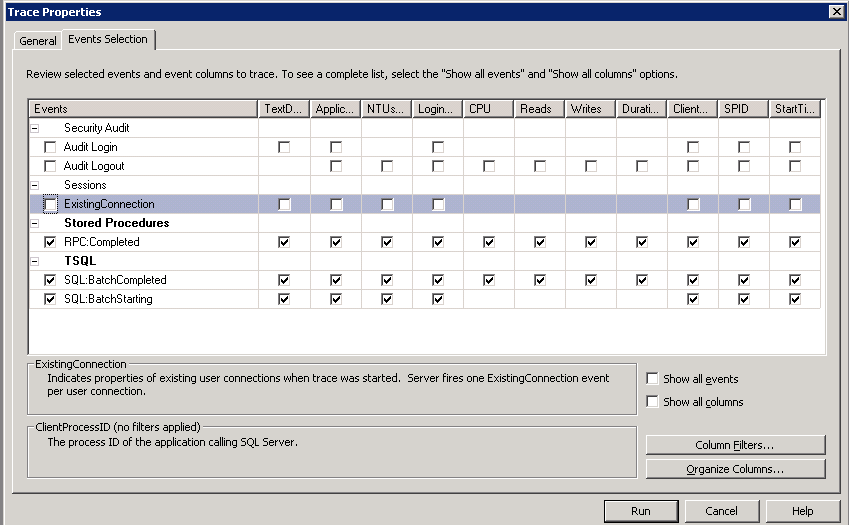
Task: Uncheck the SQL:BatchStarting event checkbox
Action: [50, 299]
